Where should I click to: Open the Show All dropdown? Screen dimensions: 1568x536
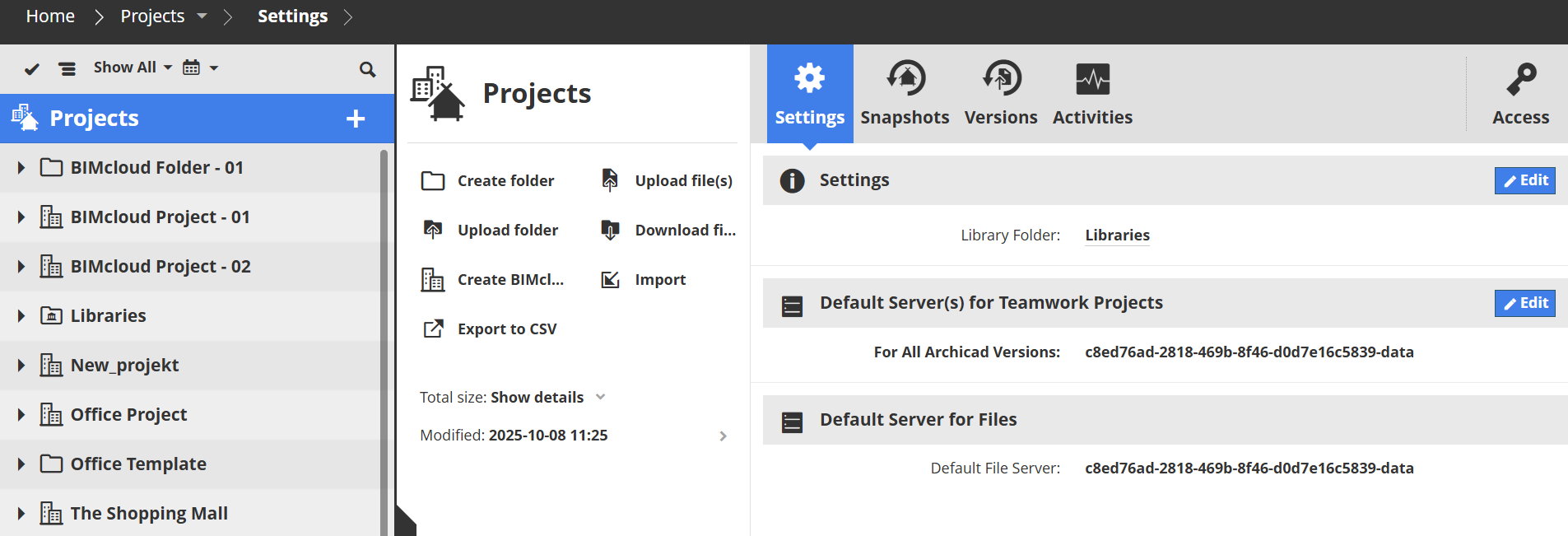(133, 68)
